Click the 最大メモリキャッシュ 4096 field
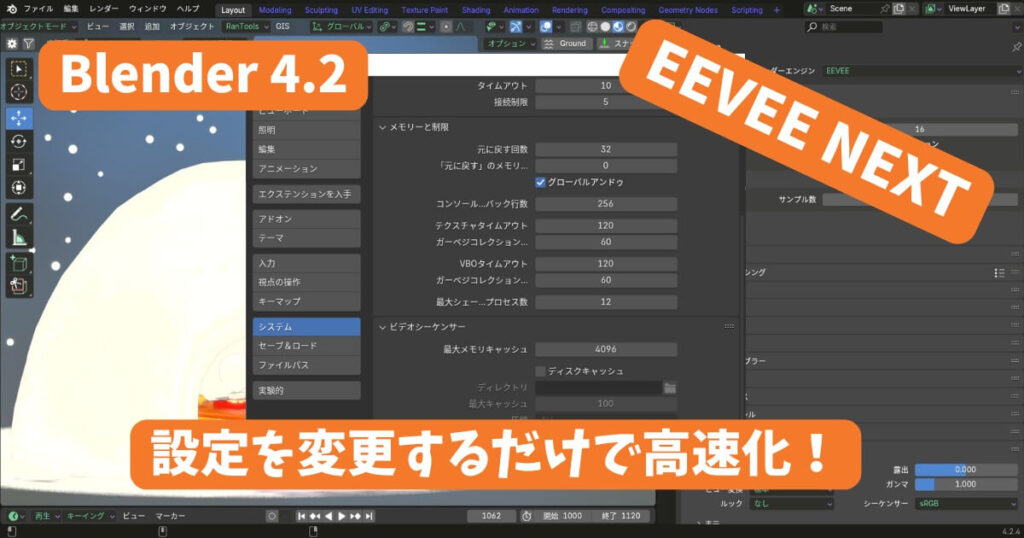This screenshot has width=1024, height=538. pyautogui.click(x=606, y=349)
